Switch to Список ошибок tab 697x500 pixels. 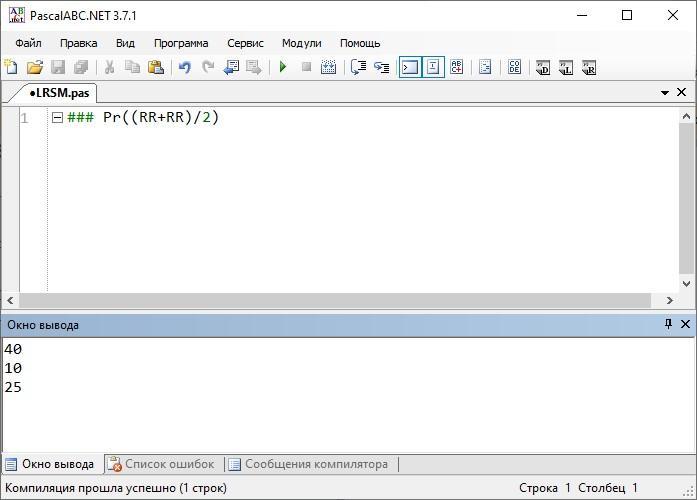pyautogui.click(x=162, y=464)
